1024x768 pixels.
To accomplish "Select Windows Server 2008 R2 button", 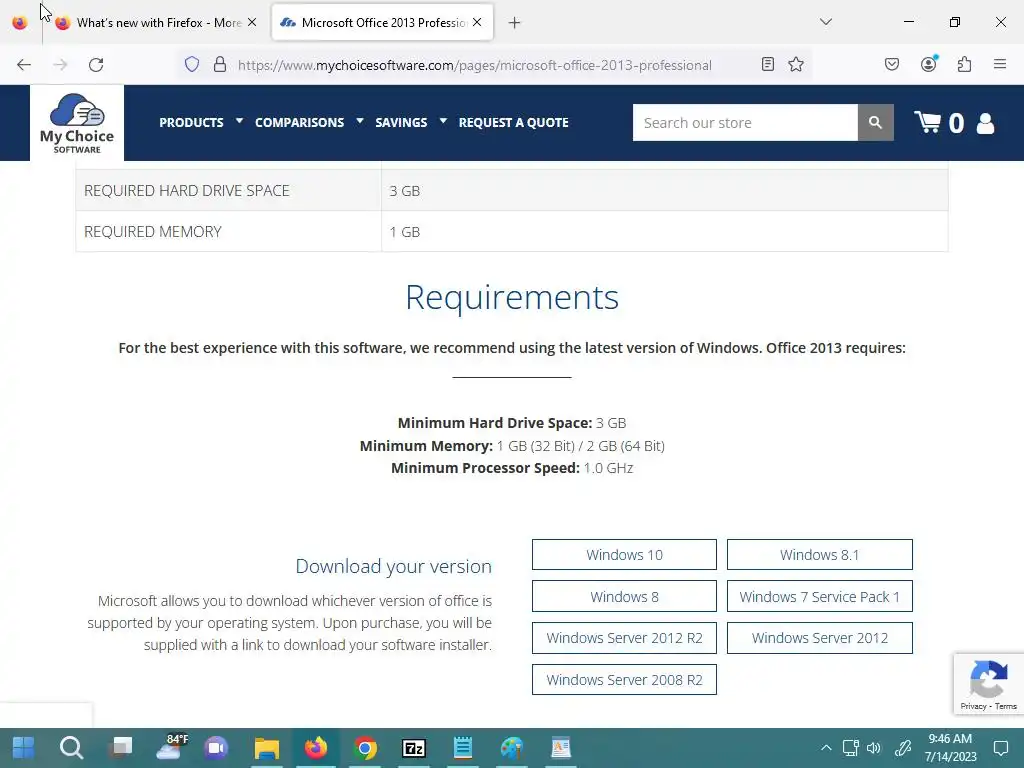I will click(624, 679).
